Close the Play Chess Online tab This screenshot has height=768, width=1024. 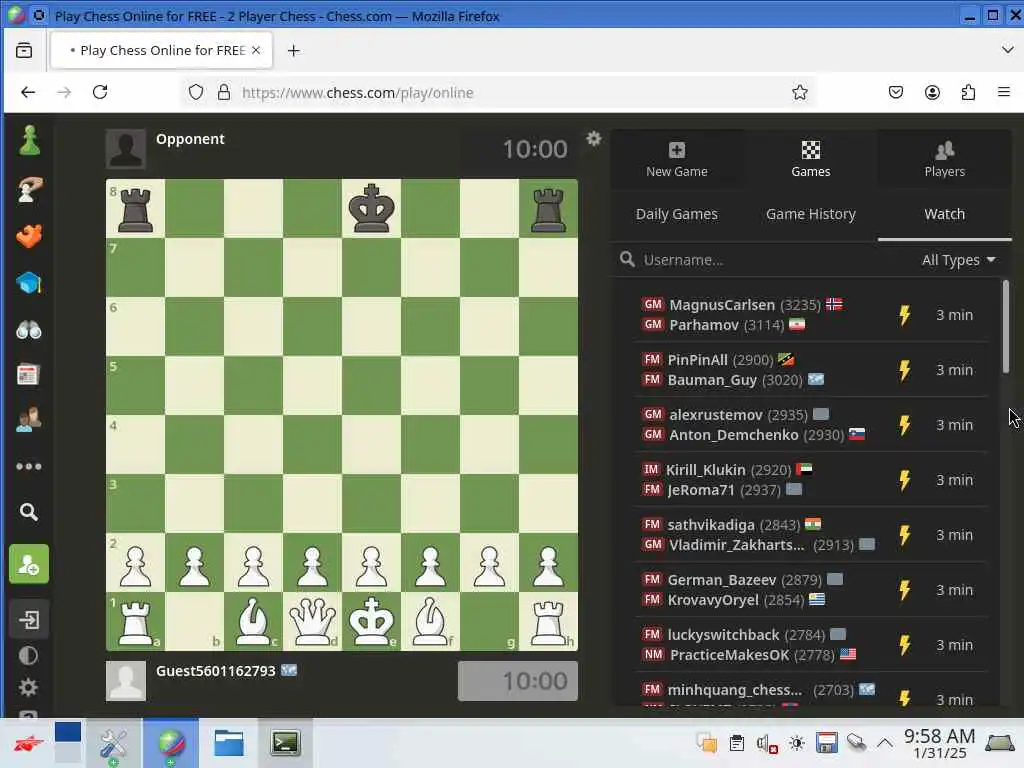256,50
